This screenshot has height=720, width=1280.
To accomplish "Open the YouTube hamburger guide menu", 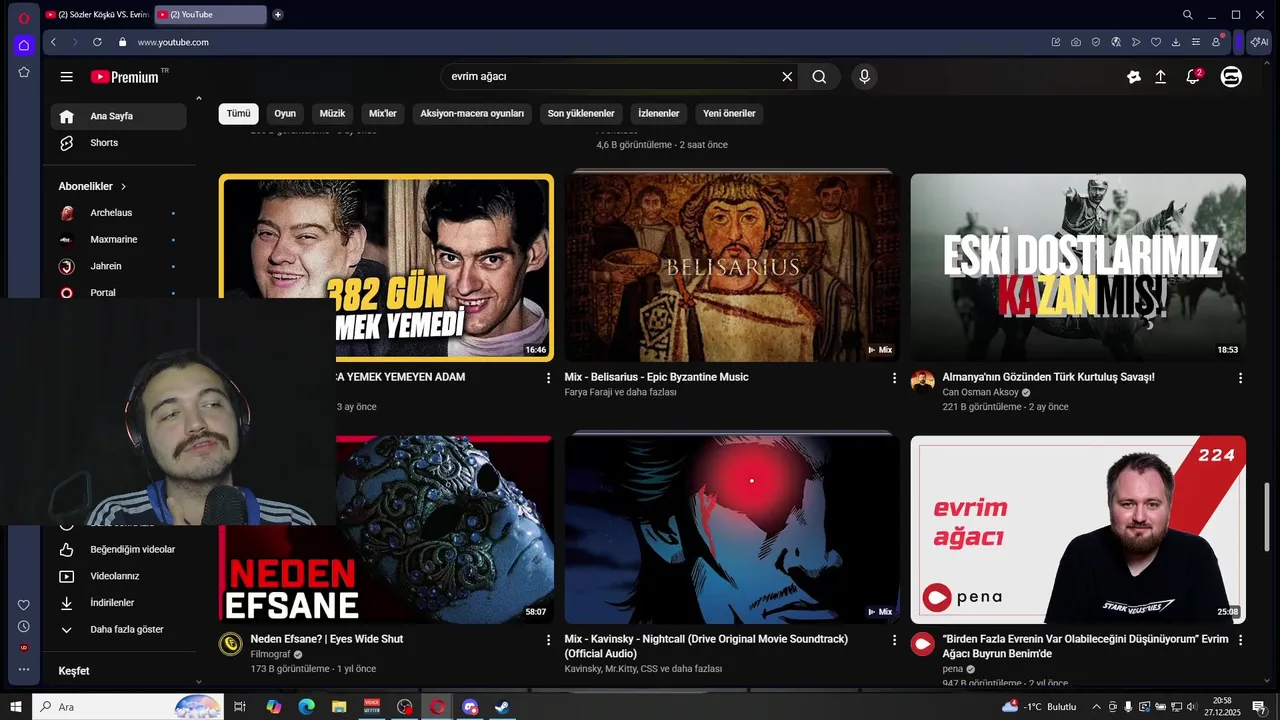I will (66, 77).
